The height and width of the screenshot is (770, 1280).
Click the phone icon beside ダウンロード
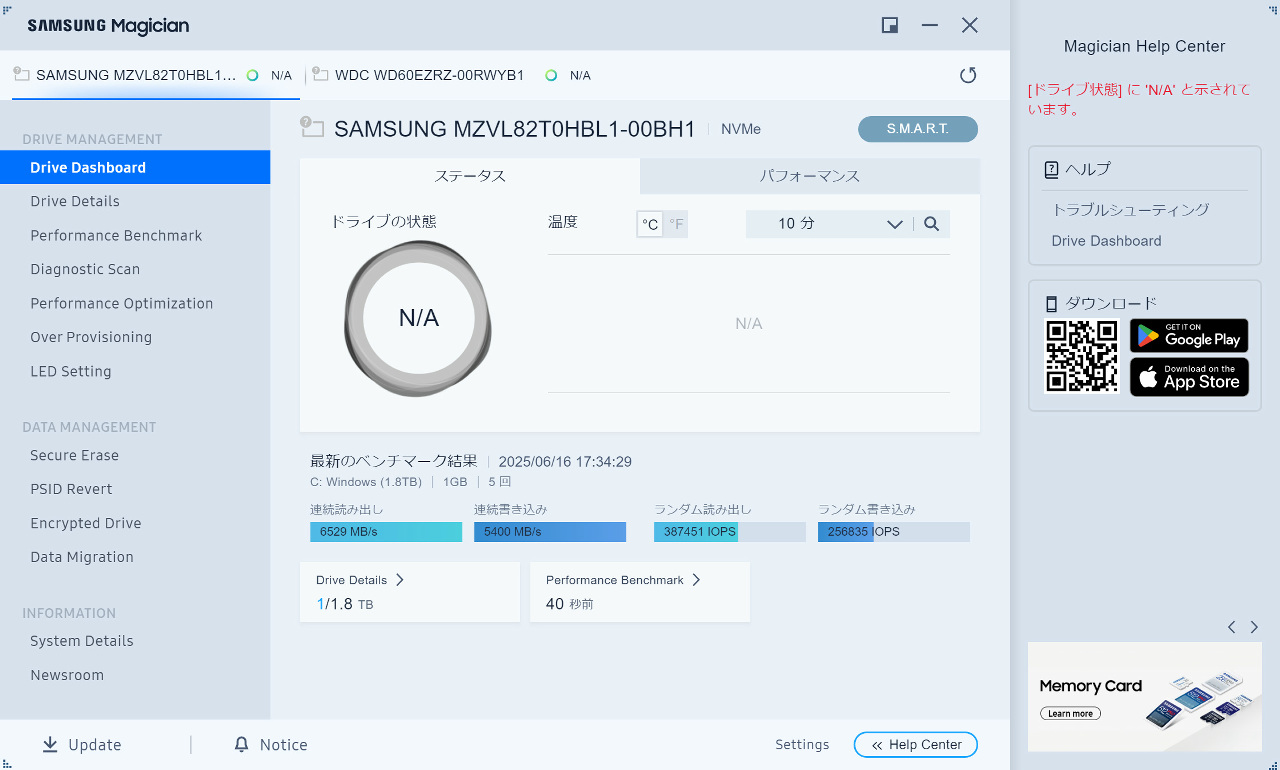1051,304
